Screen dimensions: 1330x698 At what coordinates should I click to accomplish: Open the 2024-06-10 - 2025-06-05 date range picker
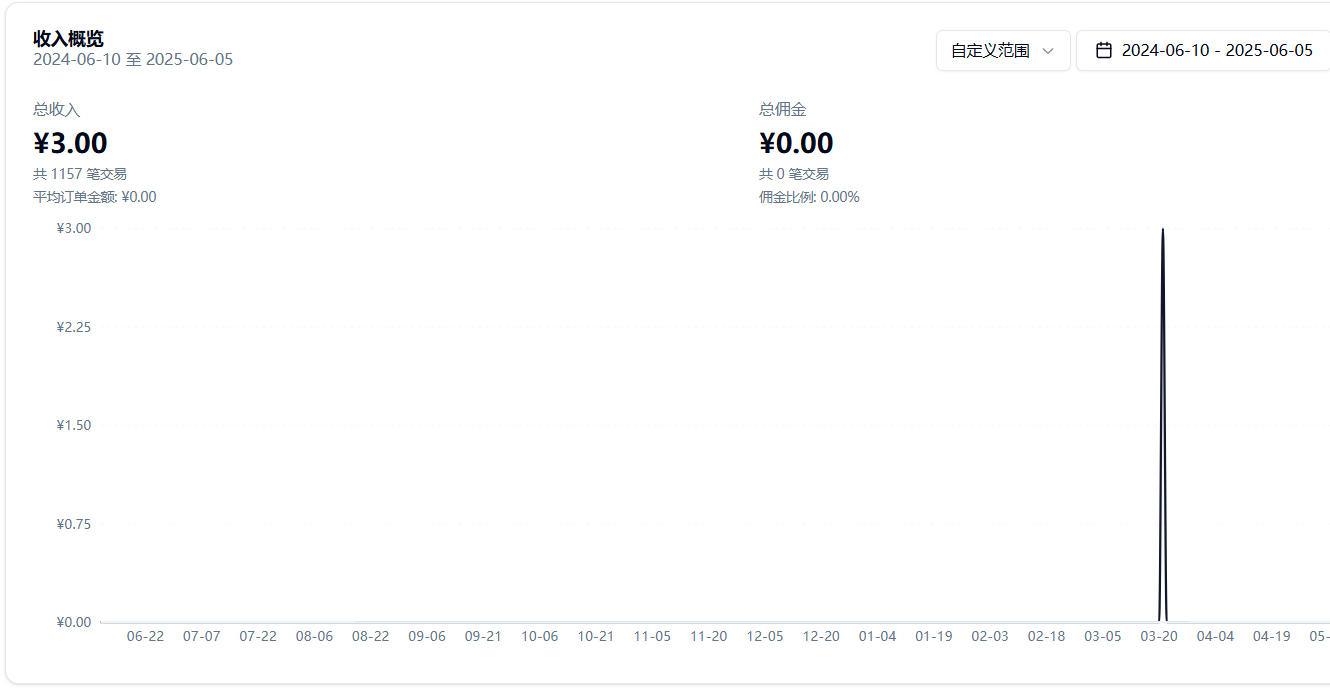1216,51
